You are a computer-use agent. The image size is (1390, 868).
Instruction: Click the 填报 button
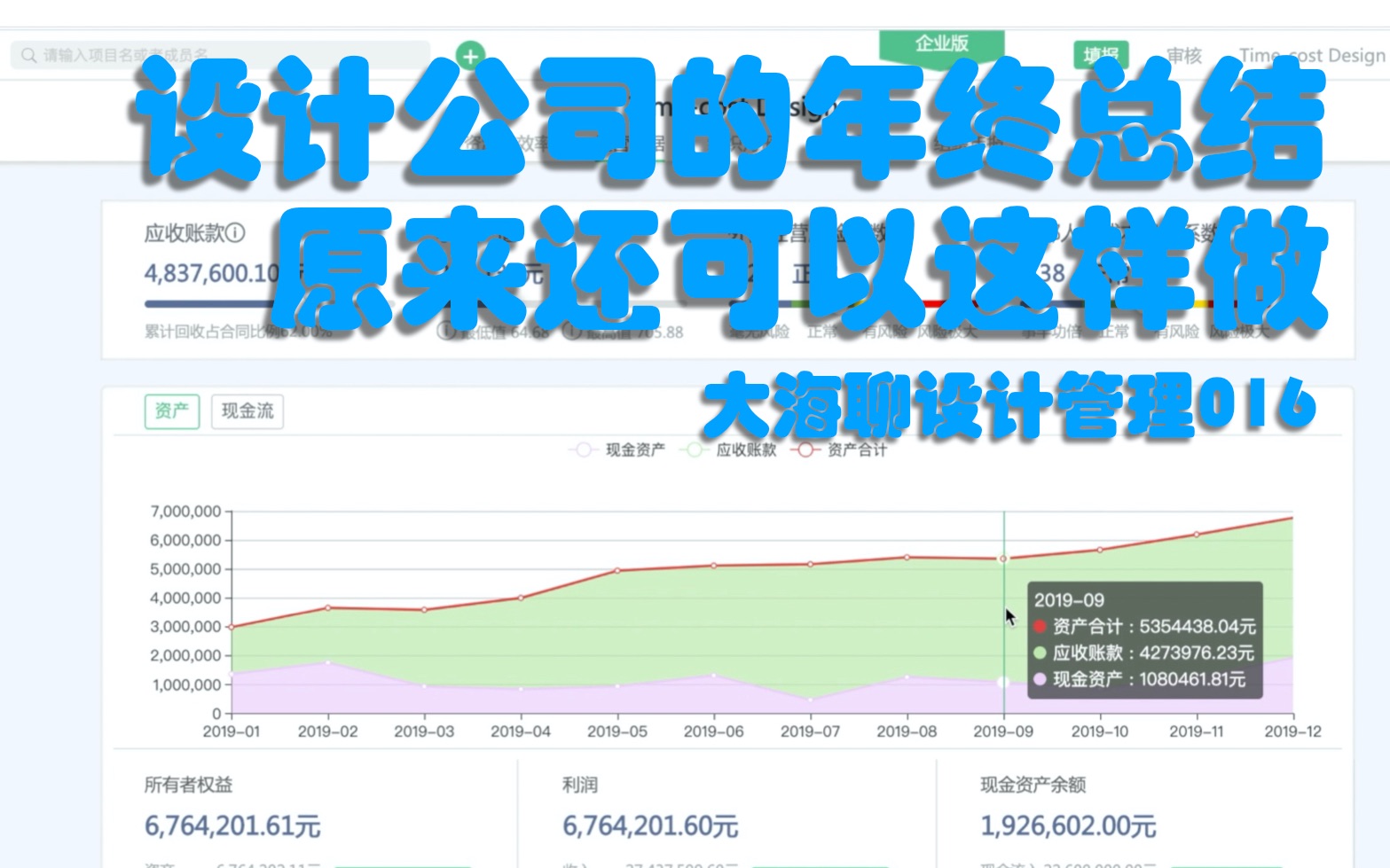[x=1101, y=55]
